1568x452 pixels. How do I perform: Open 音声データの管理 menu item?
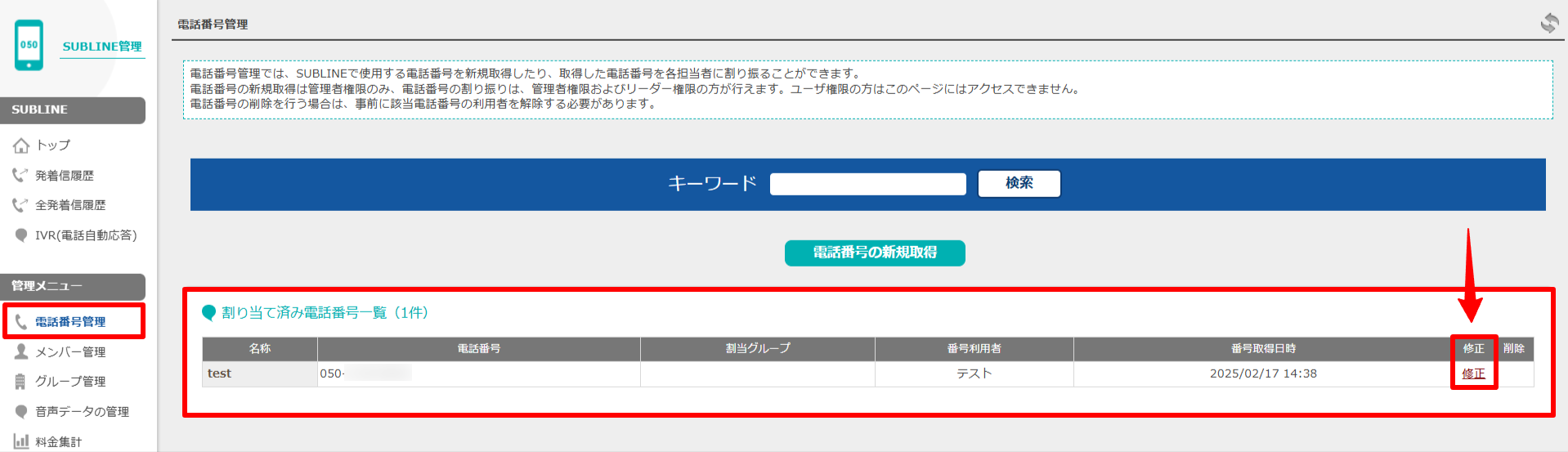click(x=82, y=412)
